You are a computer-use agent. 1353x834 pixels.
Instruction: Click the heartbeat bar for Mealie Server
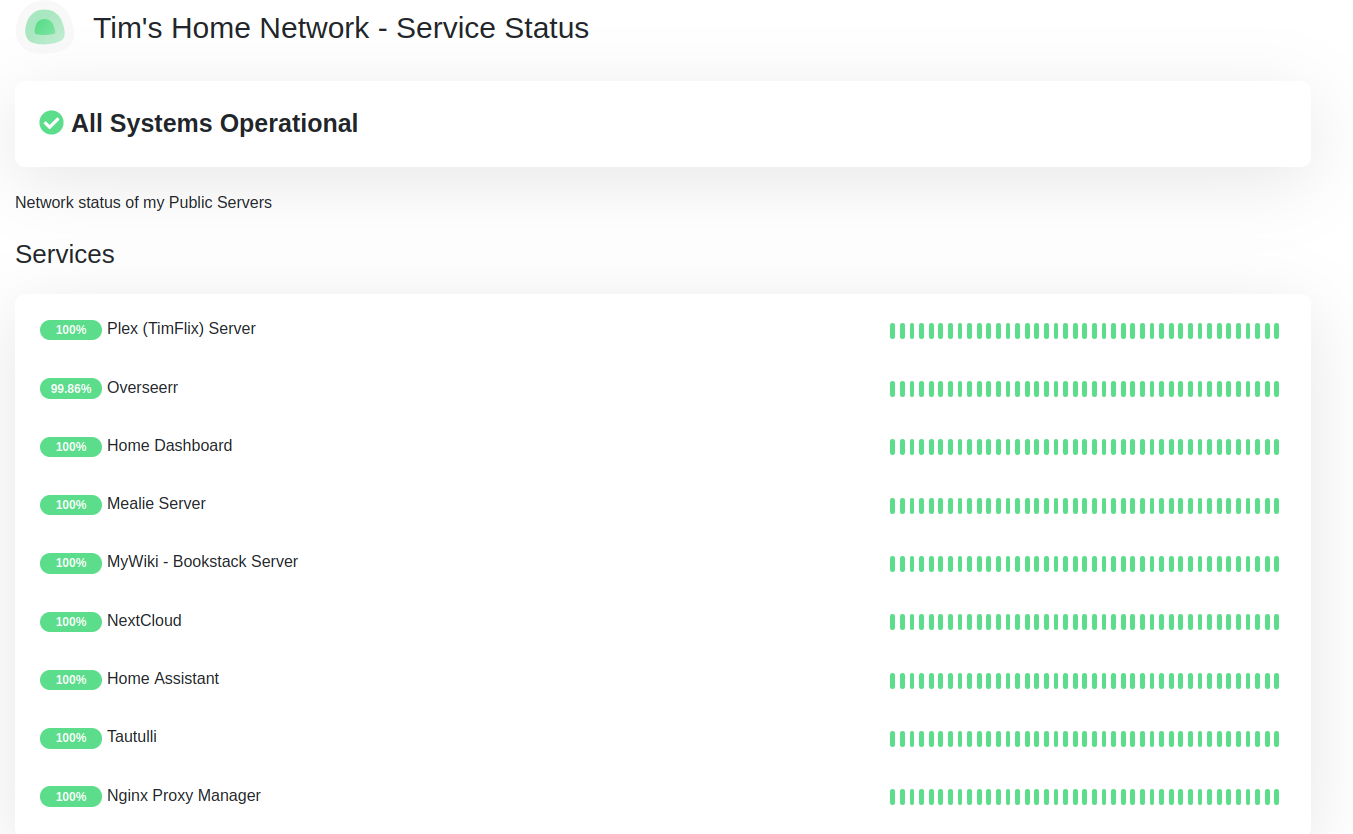coord(1084,506)
